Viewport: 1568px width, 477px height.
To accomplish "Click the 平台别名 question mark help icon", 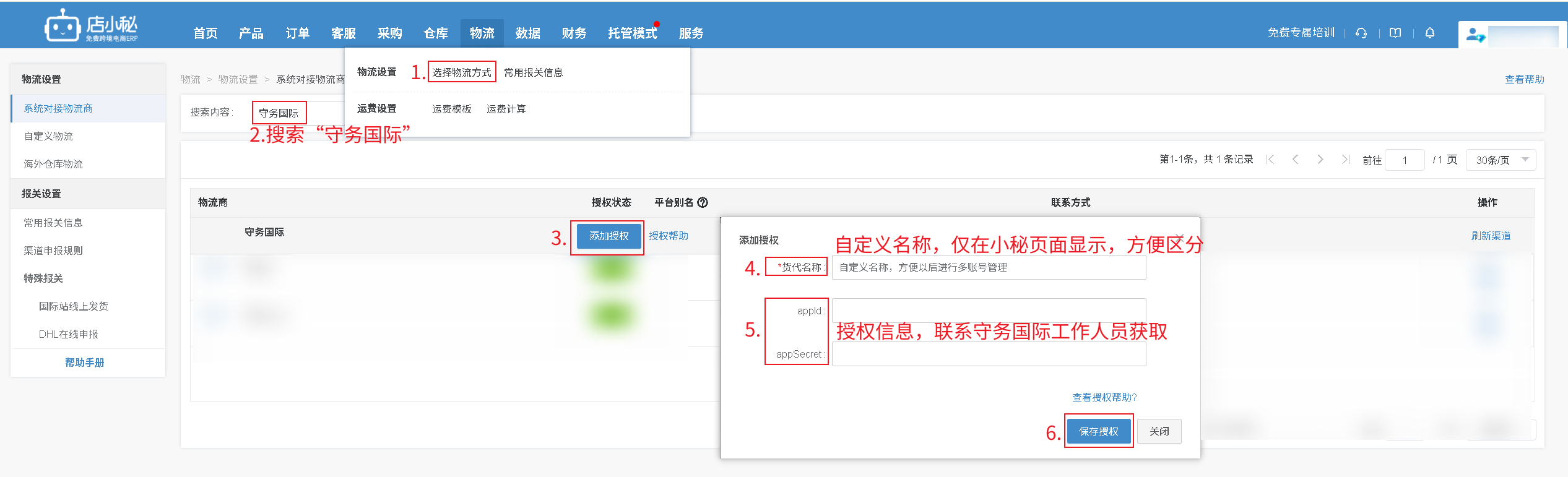I will (x=703, y=202).
